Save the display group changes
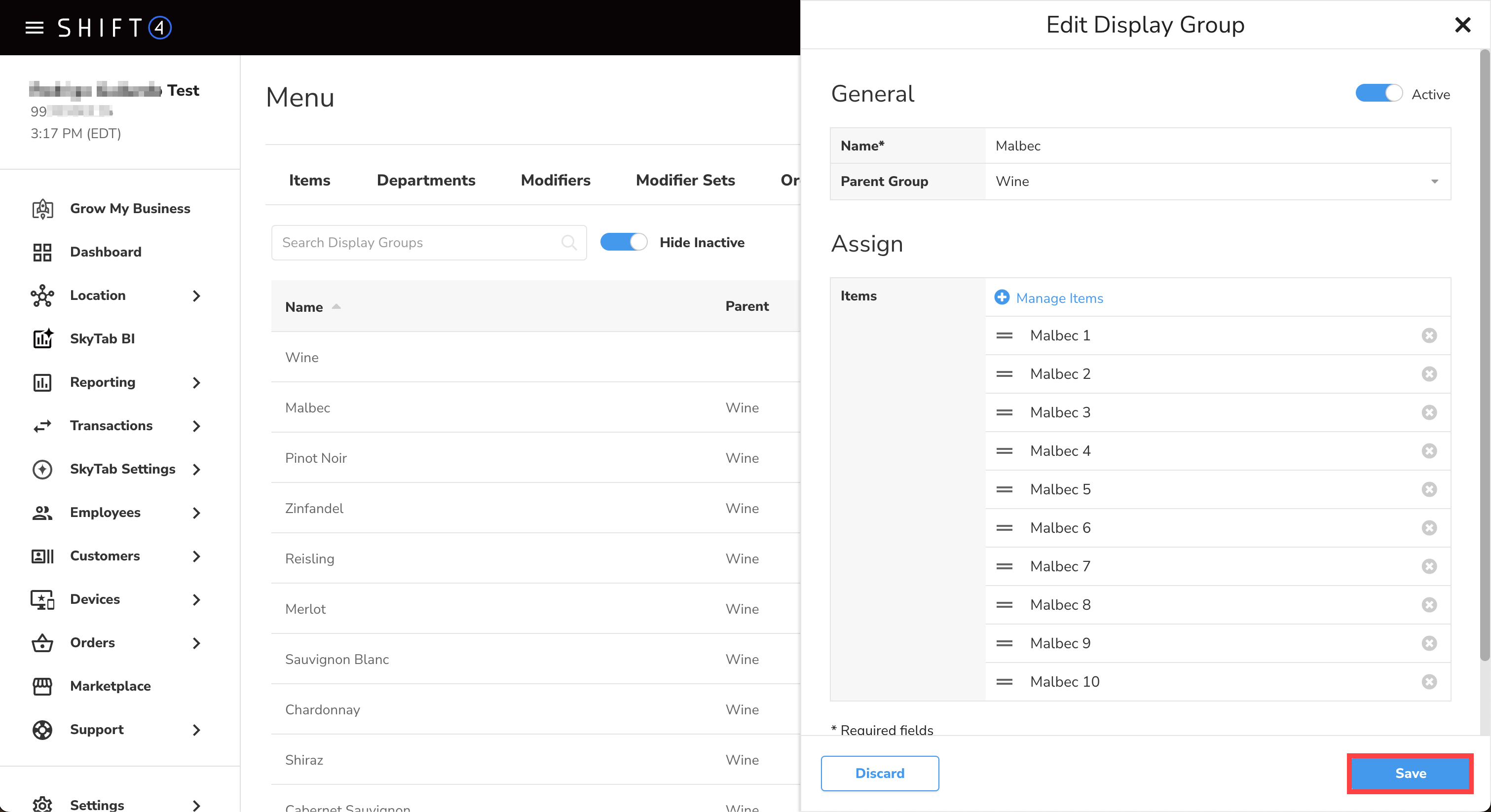The width and height of the screenshot is (1491, 812). pos(1410,773)
